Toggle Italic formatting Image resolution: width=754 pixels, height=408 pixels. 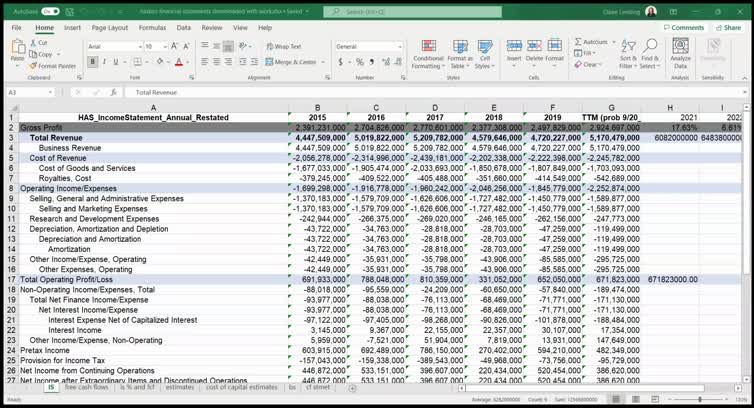(x=104, y=62)
